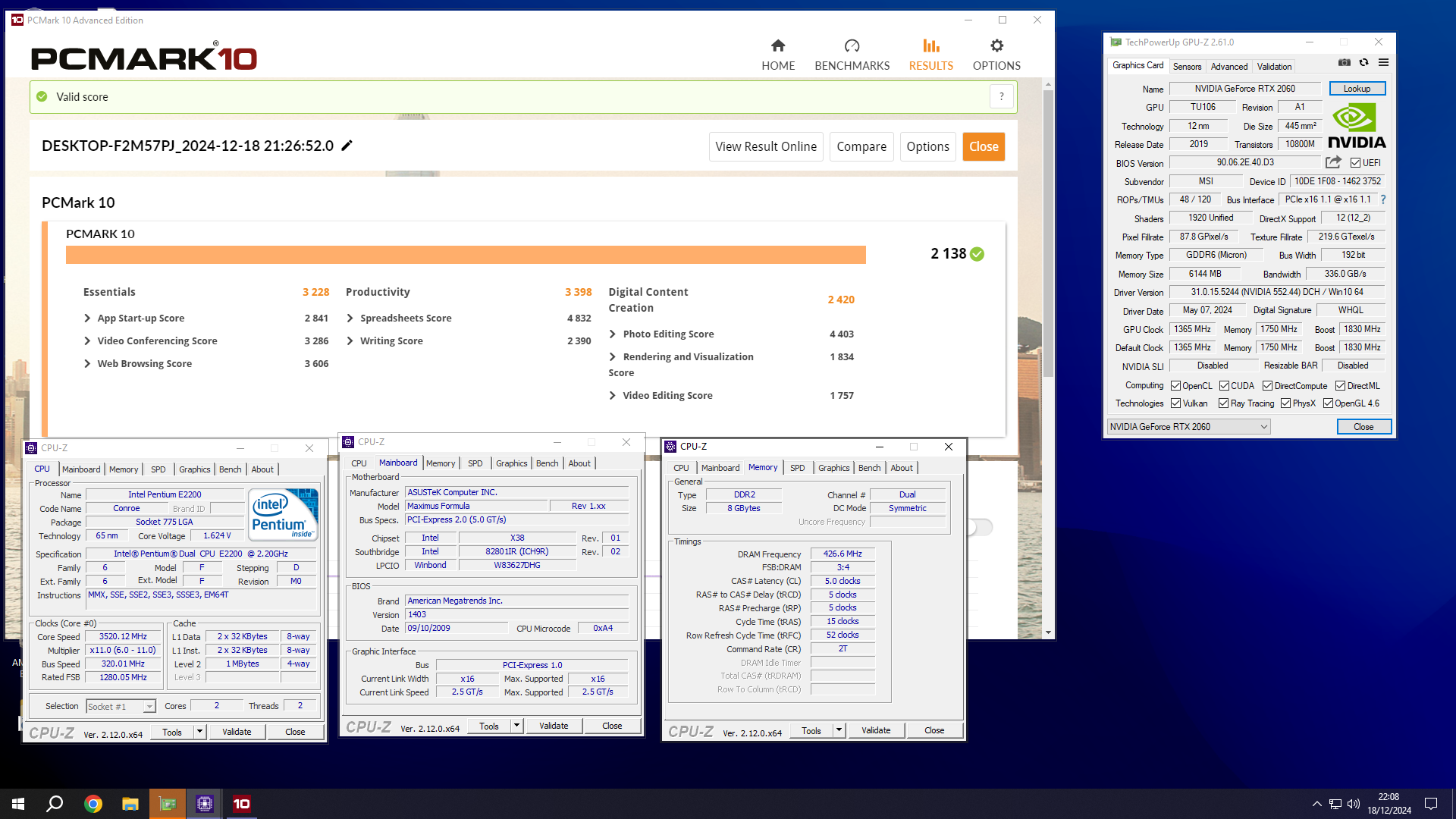The width and height of the screenshot is (1456, 819).
Task: Switch to CPU-Z in the taskbar
Action: pyautogui.click(x=205, y=804)
